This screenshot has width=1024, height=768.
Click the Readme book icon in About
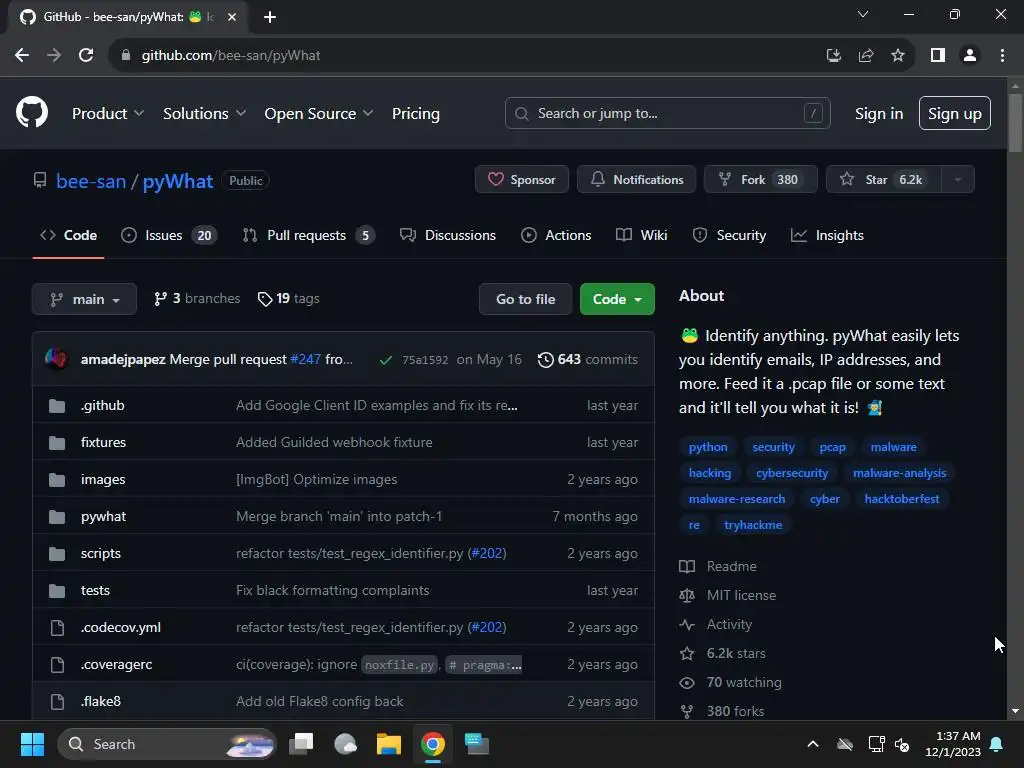click(687, 566)
